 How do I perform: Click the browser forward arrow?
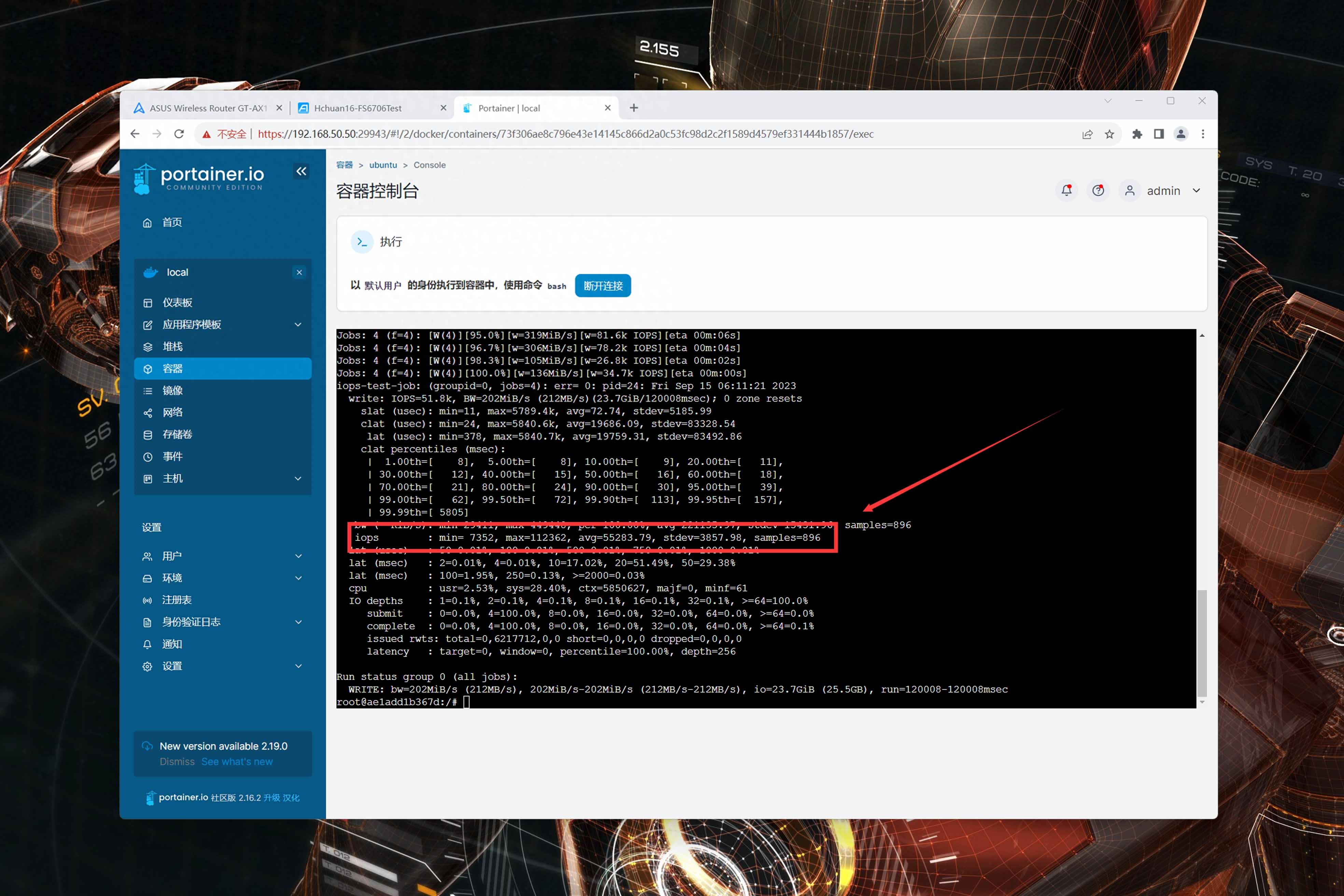pyautogui.click(x=157, y=134)
